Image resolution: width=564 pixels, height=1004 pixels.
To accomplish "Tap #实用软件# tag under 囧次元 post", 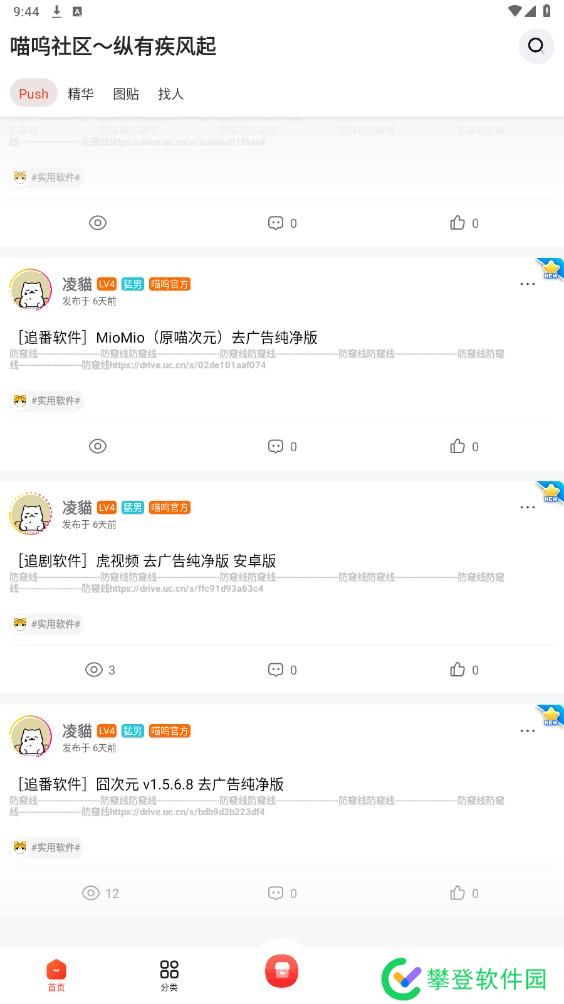I will [x=47, y=847].
